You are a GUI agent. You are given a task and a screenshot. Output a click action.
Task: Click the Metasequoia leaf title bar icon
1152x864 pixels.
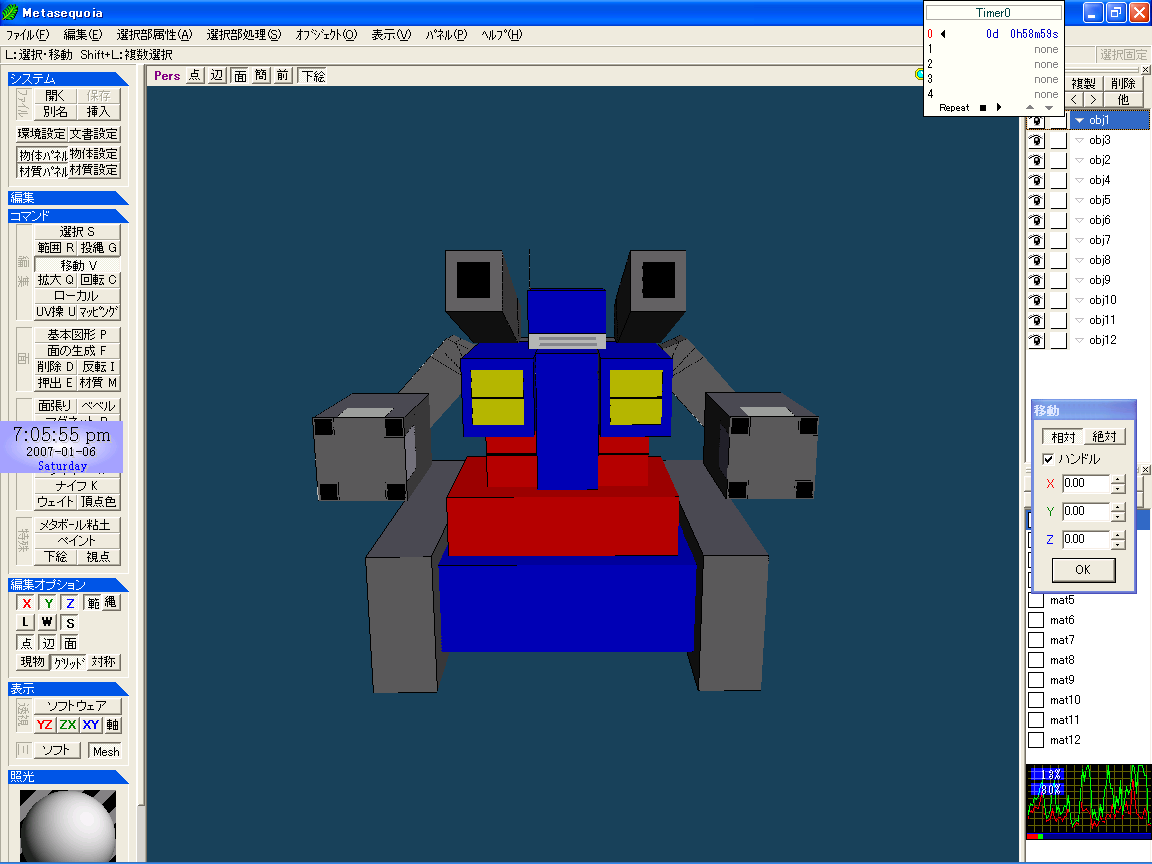(x=10, y=12)
